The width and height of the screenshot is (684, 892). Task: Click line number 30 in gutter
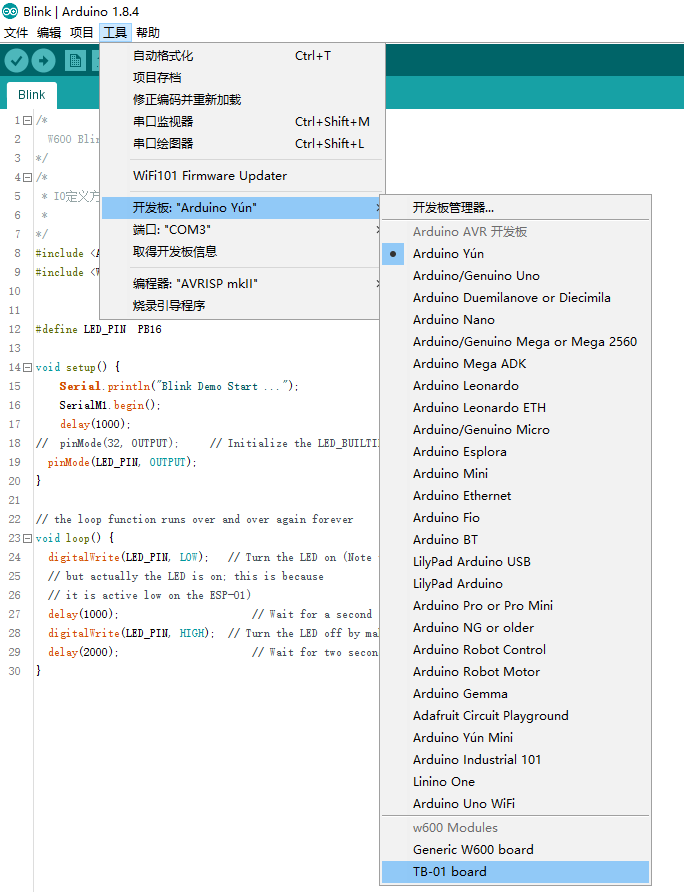pos(15,671)
